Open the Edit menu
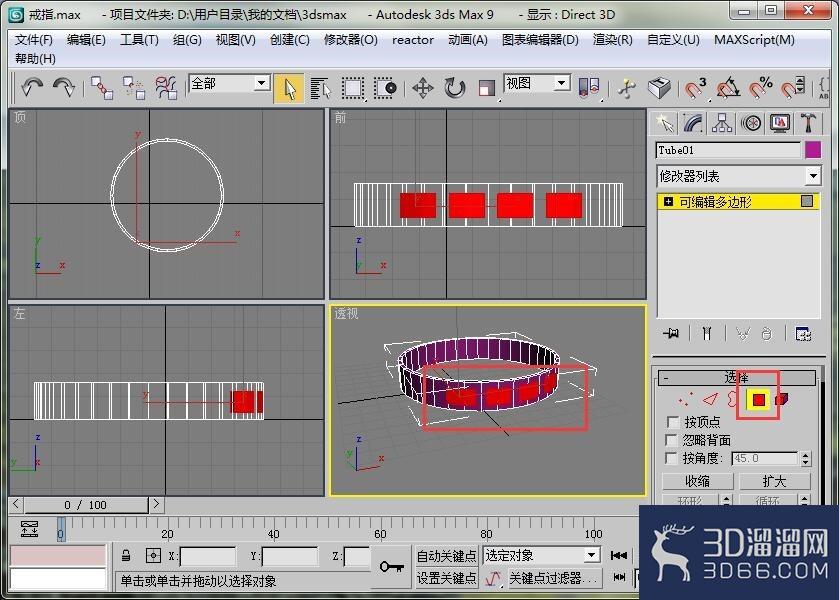 (86, 40)
